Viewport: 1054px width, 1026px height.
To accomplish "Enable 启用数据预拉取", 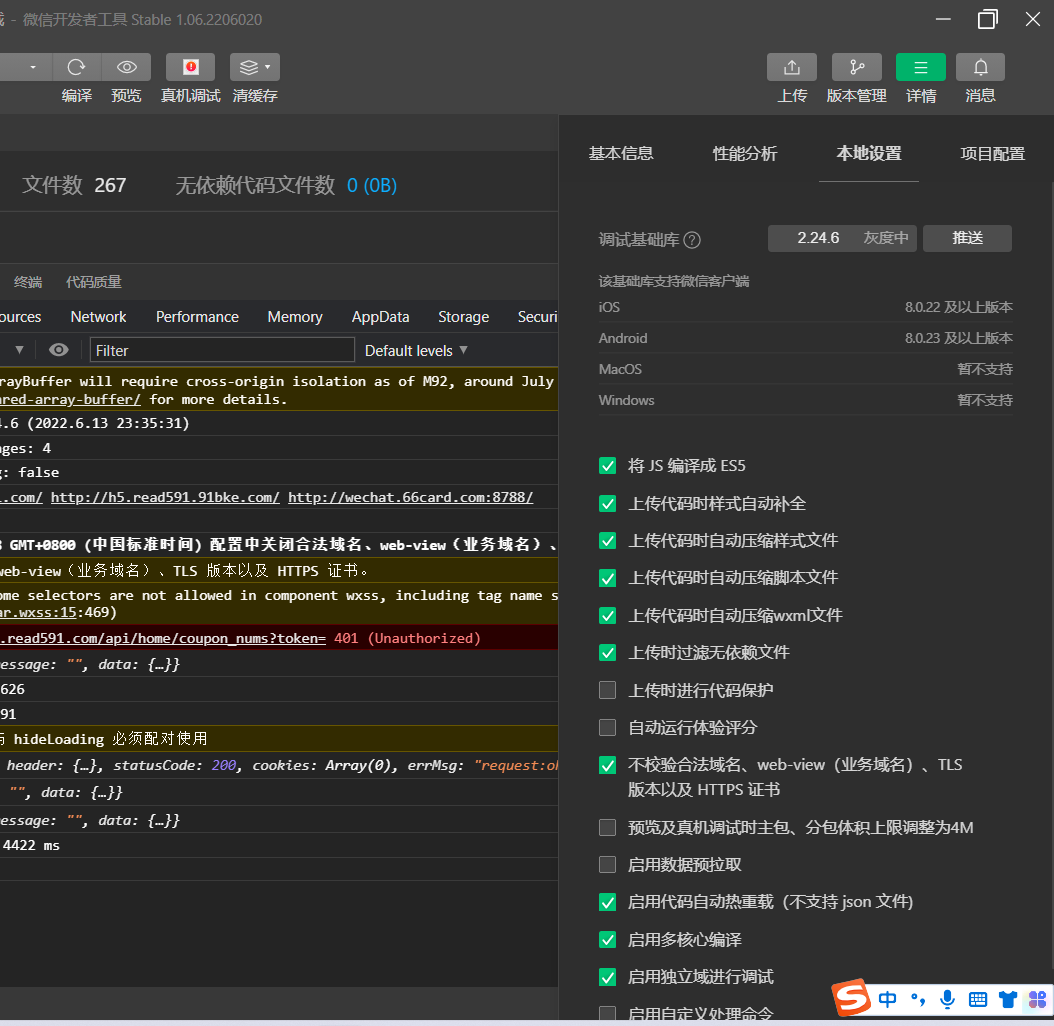I will 608,865.
